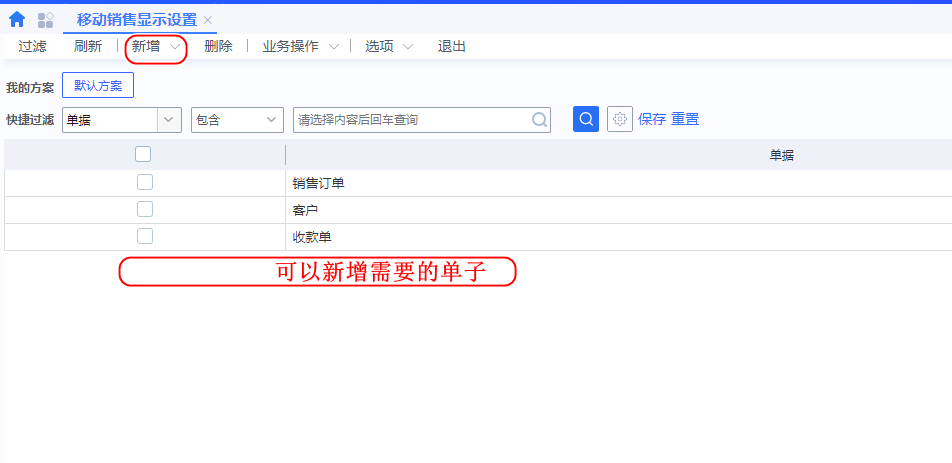Viewport: 952px width, 463px height.
Task: Click 过滤 in the toolbar
Action: (x=33, y=46)
